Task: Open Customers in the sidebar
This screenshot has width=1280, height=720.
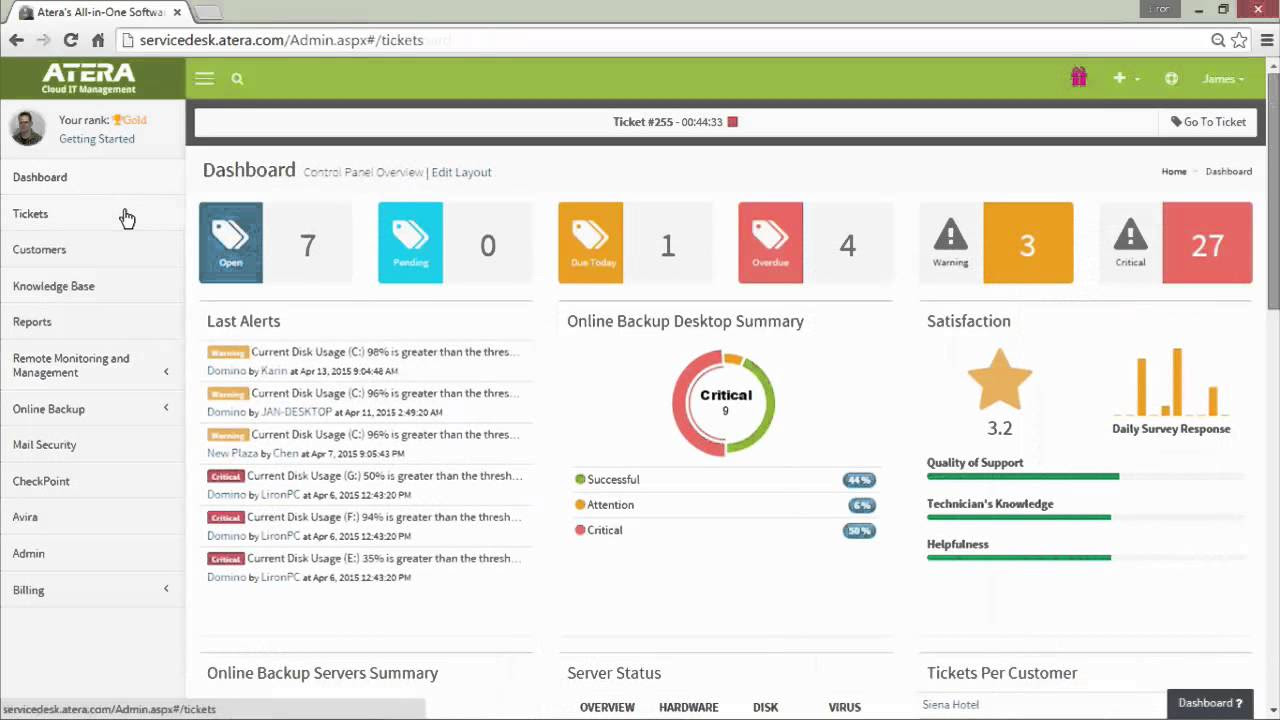Action: [x=39, y=250]
